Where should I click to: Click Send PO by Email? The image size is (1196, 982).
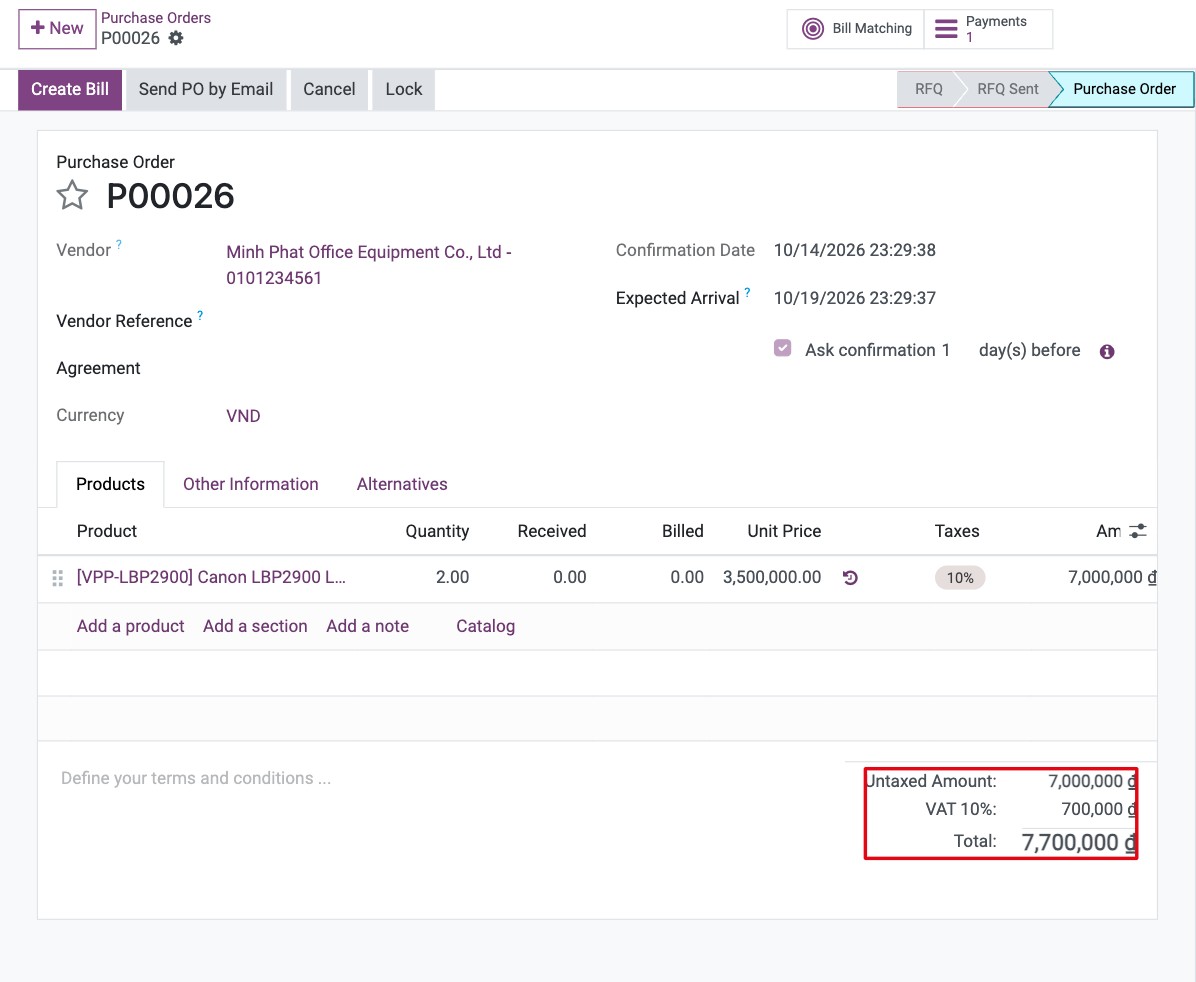(x=206, y=89)
